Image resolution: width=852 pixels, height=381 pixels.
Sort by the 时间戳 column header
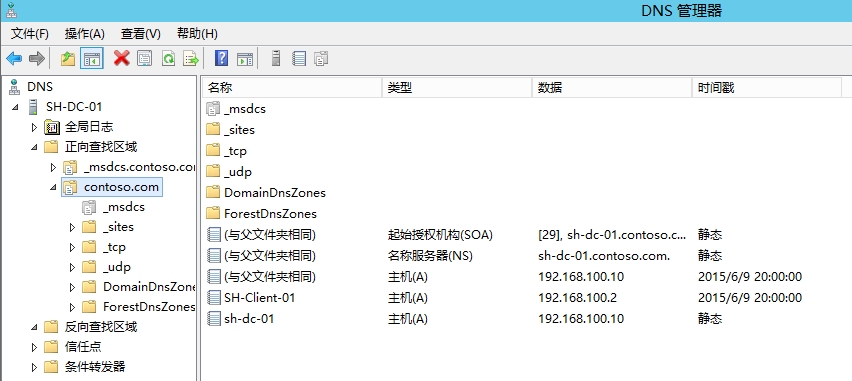pyautogui.click(x=767, y=88)
